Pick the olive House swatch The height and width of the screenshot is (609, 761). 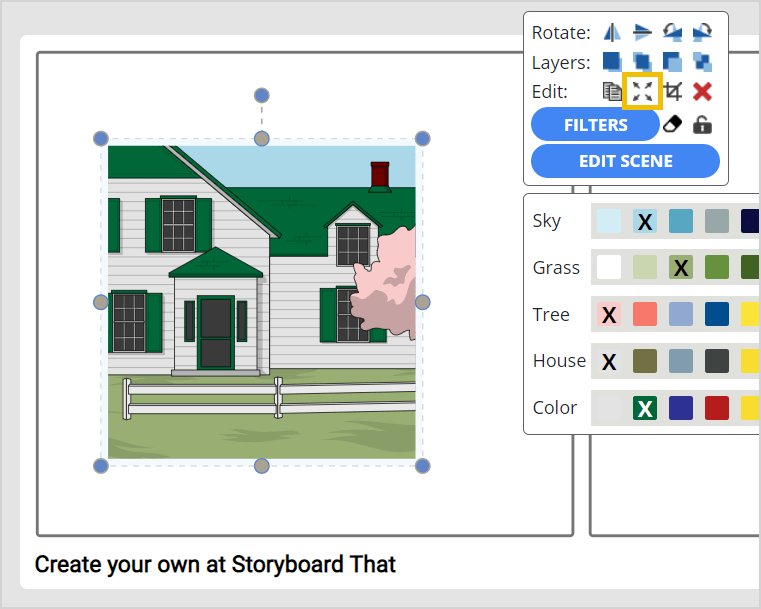coord(645,361)
